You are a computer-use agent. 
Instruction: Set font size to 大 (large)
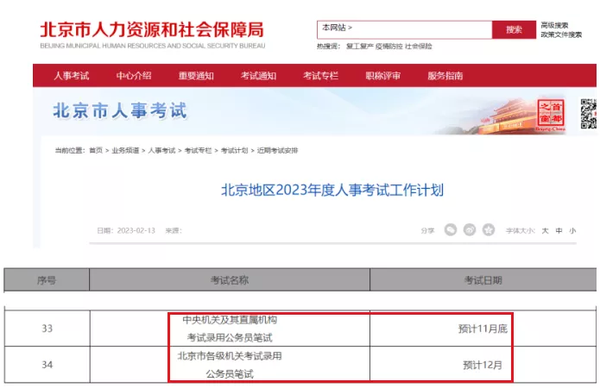tap(545, 231)
